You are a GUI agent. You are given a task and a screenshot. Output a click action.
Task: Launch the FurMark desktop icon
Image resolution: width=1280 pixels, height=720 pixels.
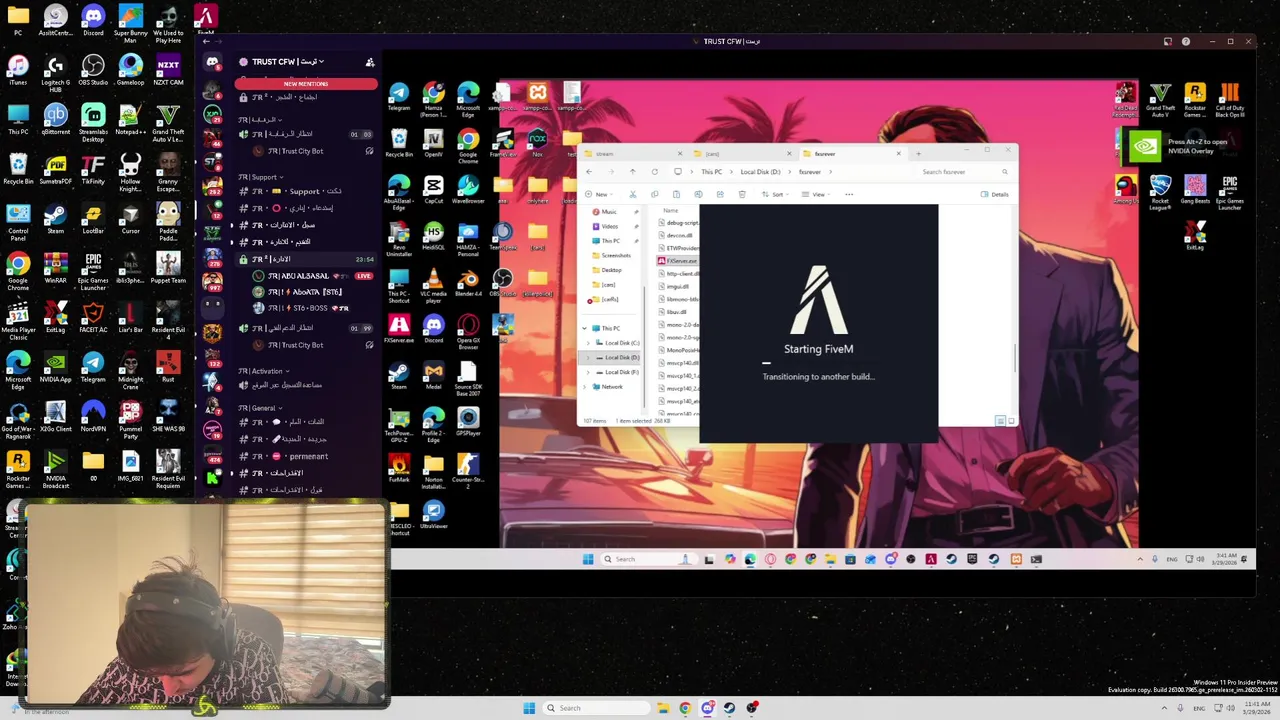coord(399,468)
